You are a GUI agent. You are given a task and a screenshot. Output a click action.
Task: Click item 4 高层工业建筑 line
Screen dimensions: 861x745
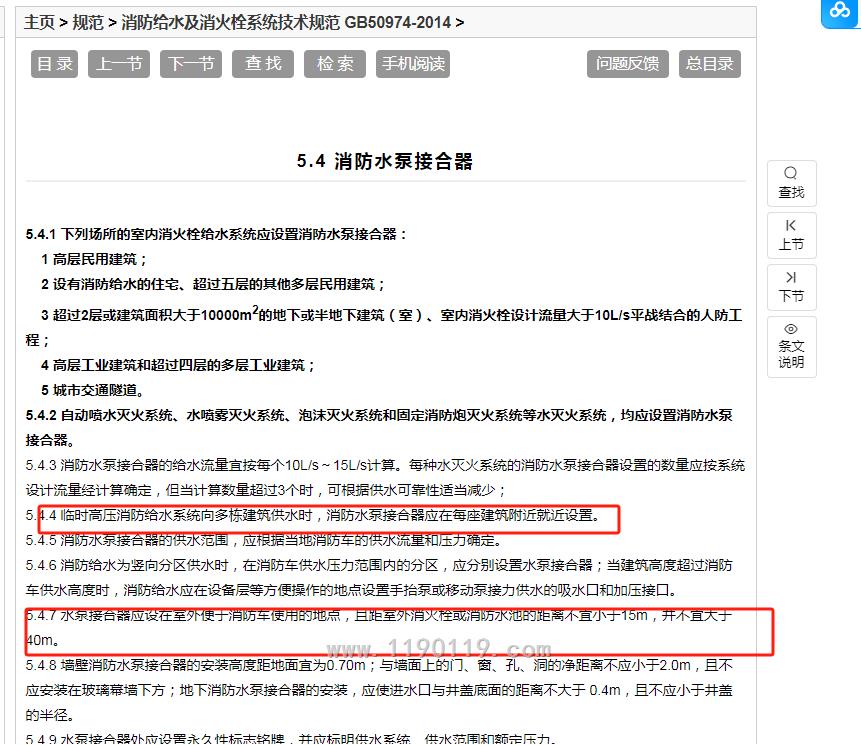click(178, 365)
